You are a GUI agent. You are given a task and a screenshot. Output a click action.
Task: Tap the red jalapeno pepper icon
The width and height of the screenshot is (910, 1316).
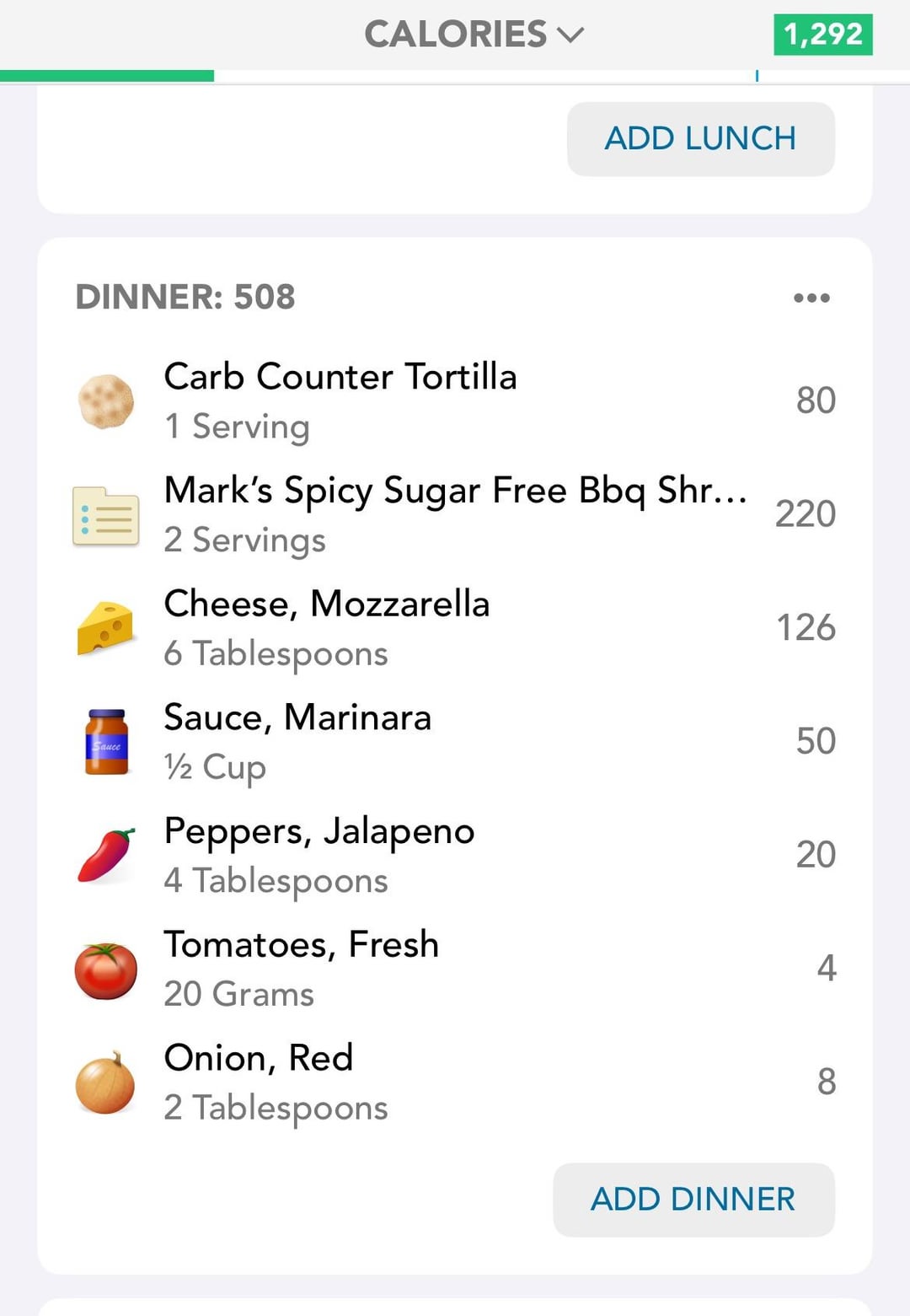[106, 855]
